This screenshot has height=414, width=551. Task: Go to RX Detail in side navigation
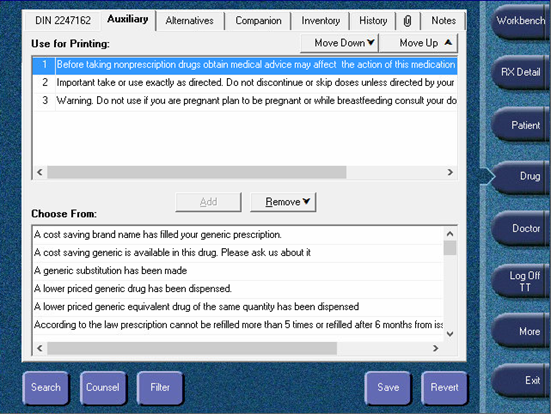[x=520, y=72]
